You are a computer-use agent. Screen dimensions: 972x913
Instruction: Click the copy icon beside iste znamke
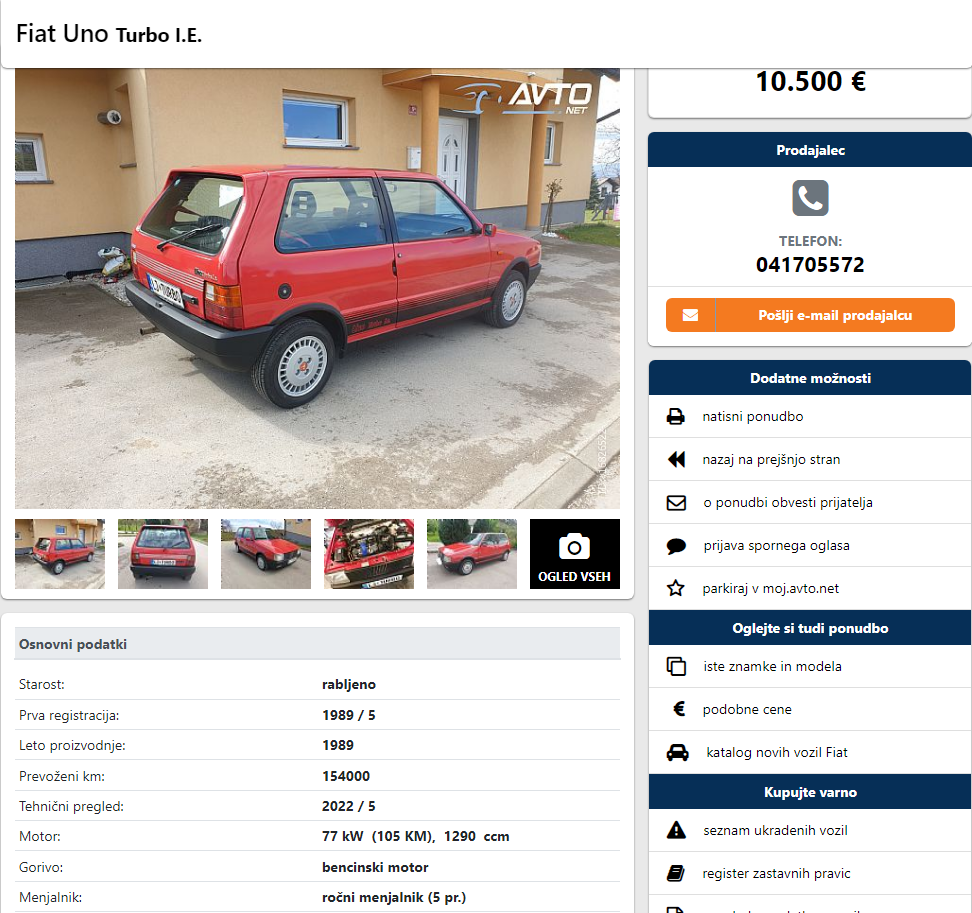pyautogui.click(x=676, y=666)
